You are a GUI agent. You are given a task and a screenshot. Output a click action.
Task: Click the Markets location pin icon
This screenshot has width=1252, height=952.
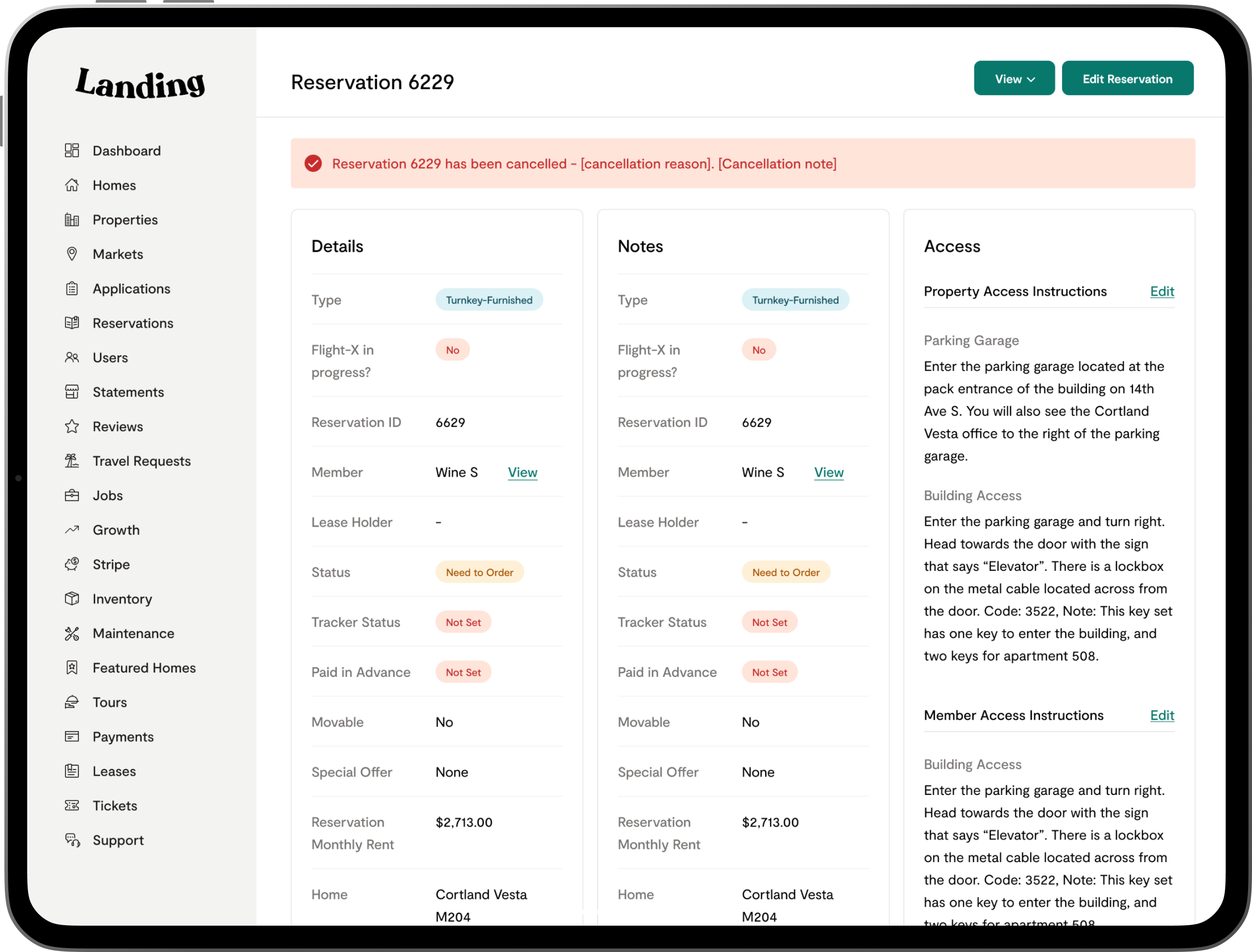tap(72, 254)
